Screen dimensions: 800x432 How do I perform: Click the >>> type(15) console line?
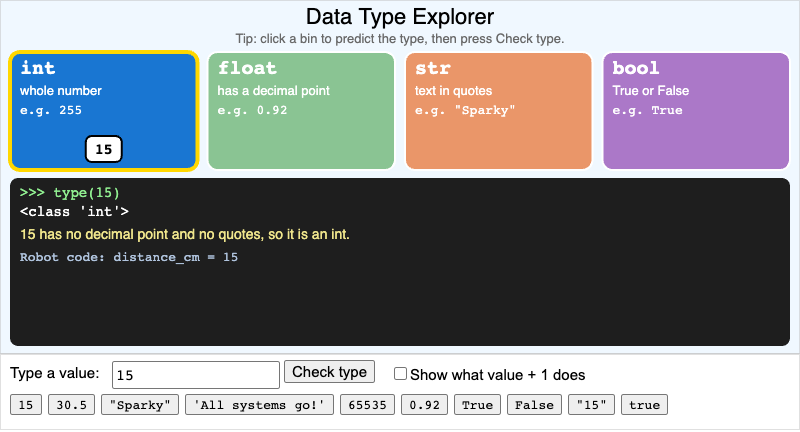pyautogui.click(x=69, y=193)
